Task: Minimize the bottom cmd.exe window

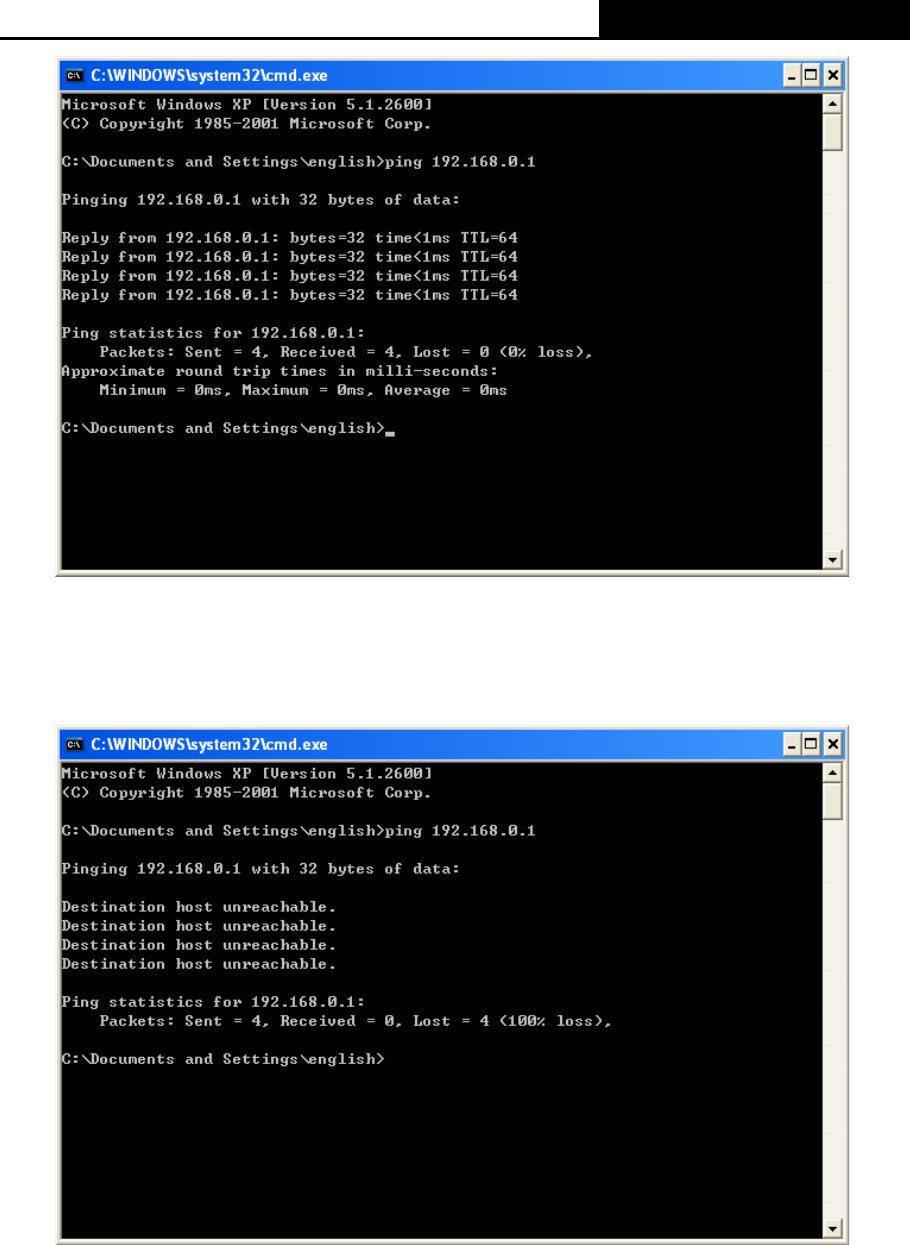Action: [792, 744]
